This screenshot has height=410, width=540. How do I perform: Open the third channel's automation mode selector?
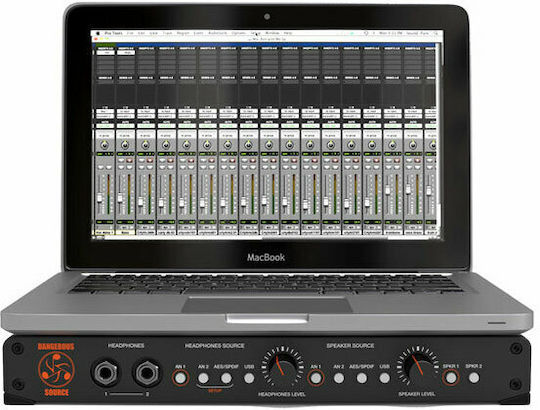146,126
